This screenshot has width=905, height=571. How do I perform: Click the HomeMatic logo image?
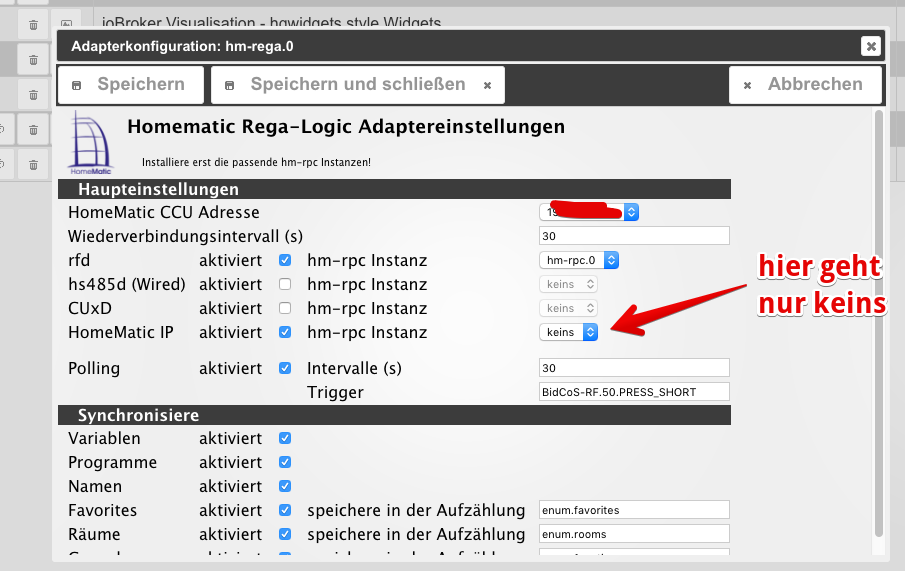point(91,143)
